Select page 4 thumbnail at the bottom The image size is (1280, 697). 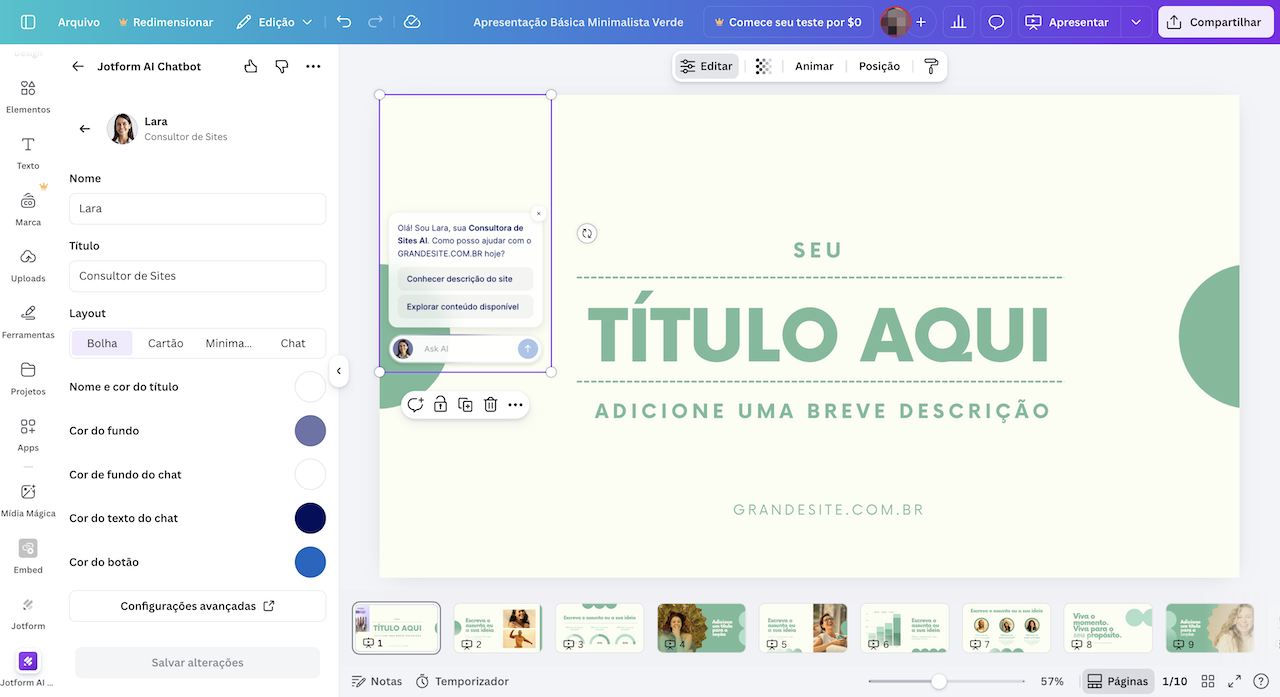click(701, 627)
